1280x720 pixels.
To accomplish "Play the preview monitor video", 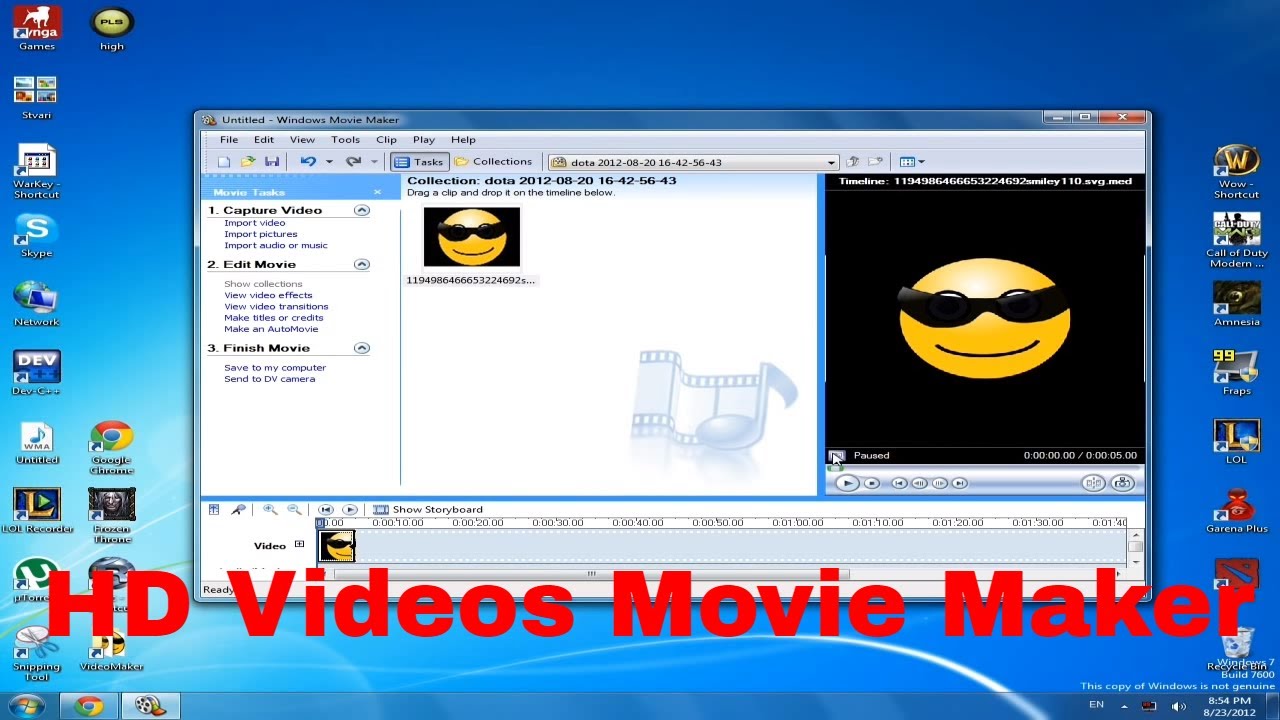I will point(847,483).
